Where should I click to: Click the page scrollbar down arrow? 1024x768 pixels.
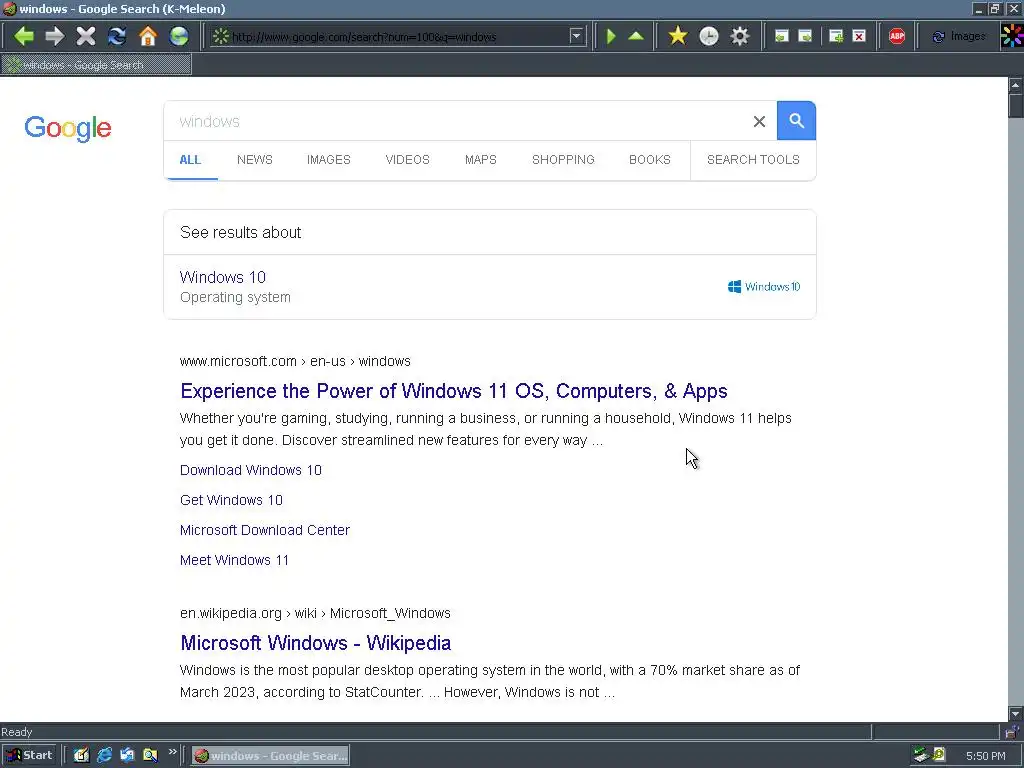tap(1016, 714)
